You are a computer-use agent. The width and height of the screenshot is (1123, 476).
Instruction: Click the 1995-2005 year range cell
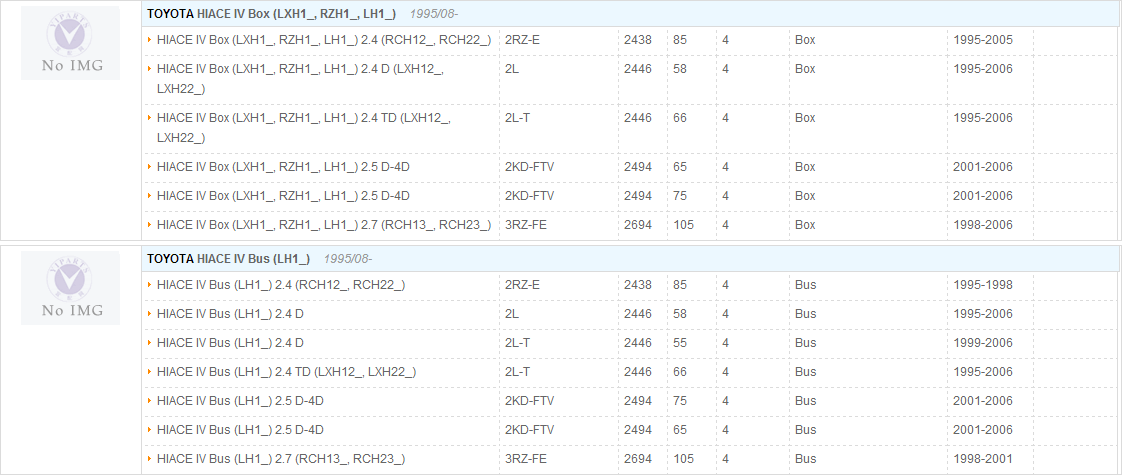click(x=983, y=40)
